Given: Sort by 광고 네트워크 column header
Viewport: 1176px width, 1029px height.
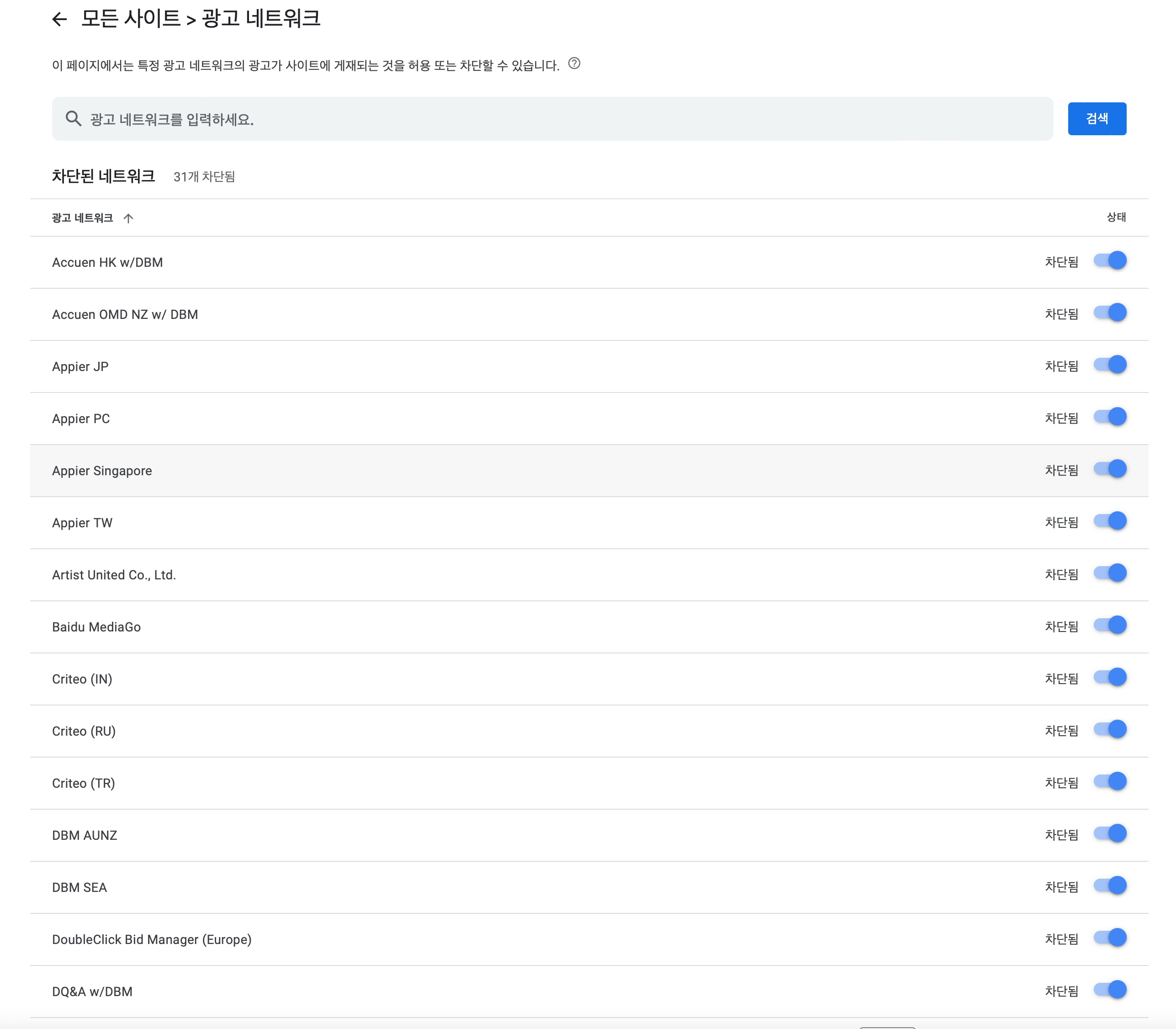Looking at the screenshot, I should click(x=82, y=218).
